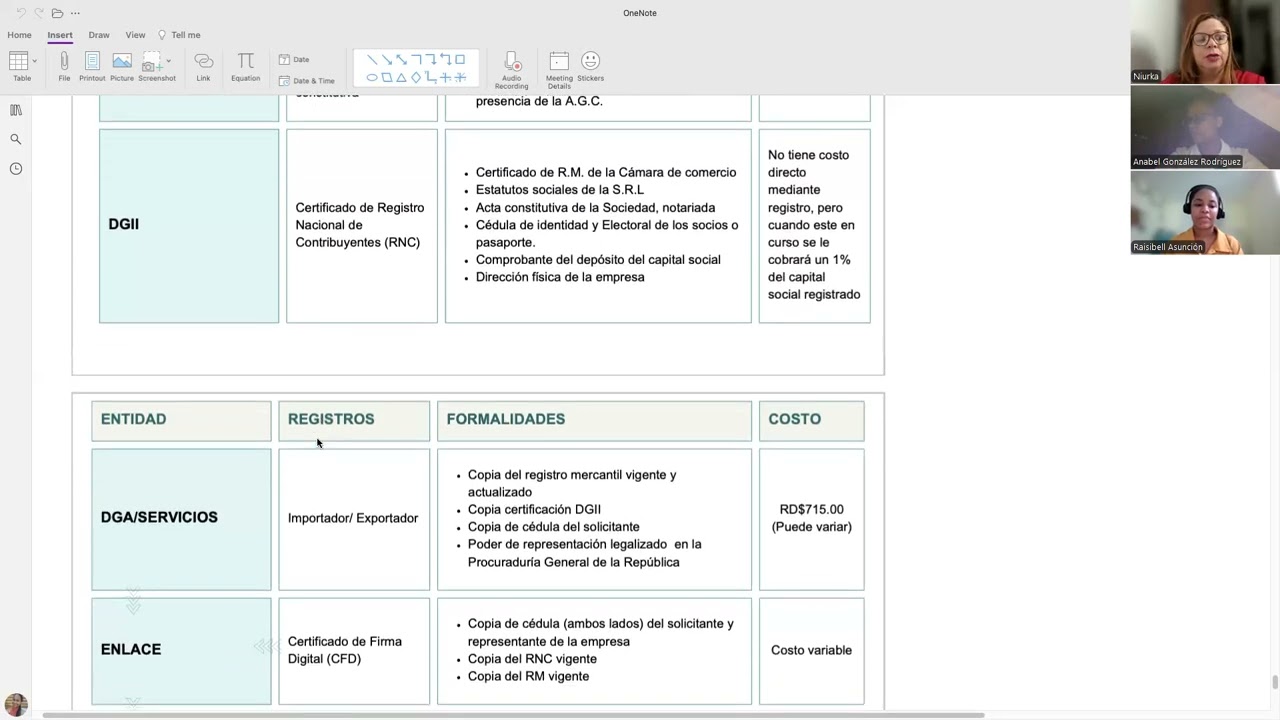This screenshot has height=720, width=1280.
Task: Open the Stickers gallery
Action: (x=590, y=67)
